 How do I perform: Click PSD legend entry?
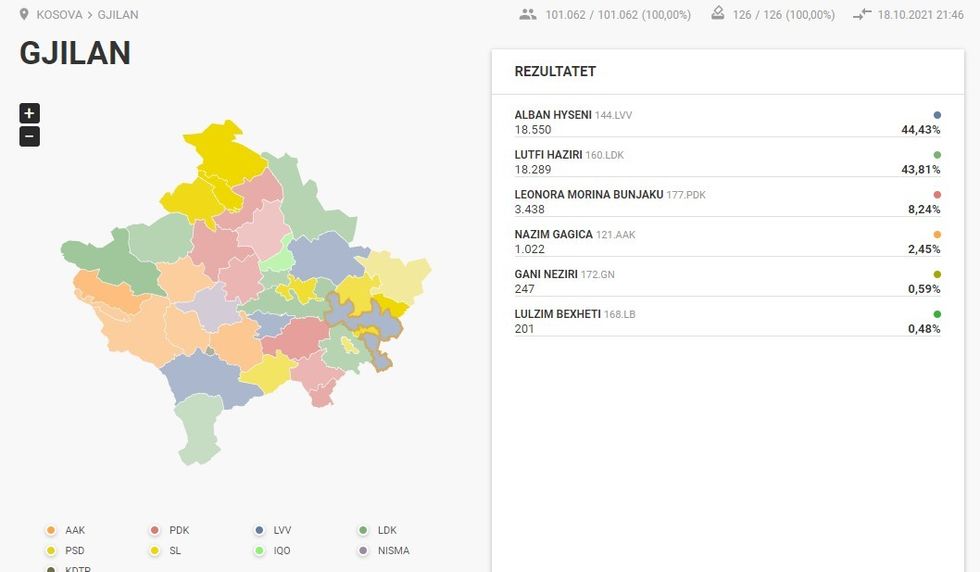click(65, 551)
